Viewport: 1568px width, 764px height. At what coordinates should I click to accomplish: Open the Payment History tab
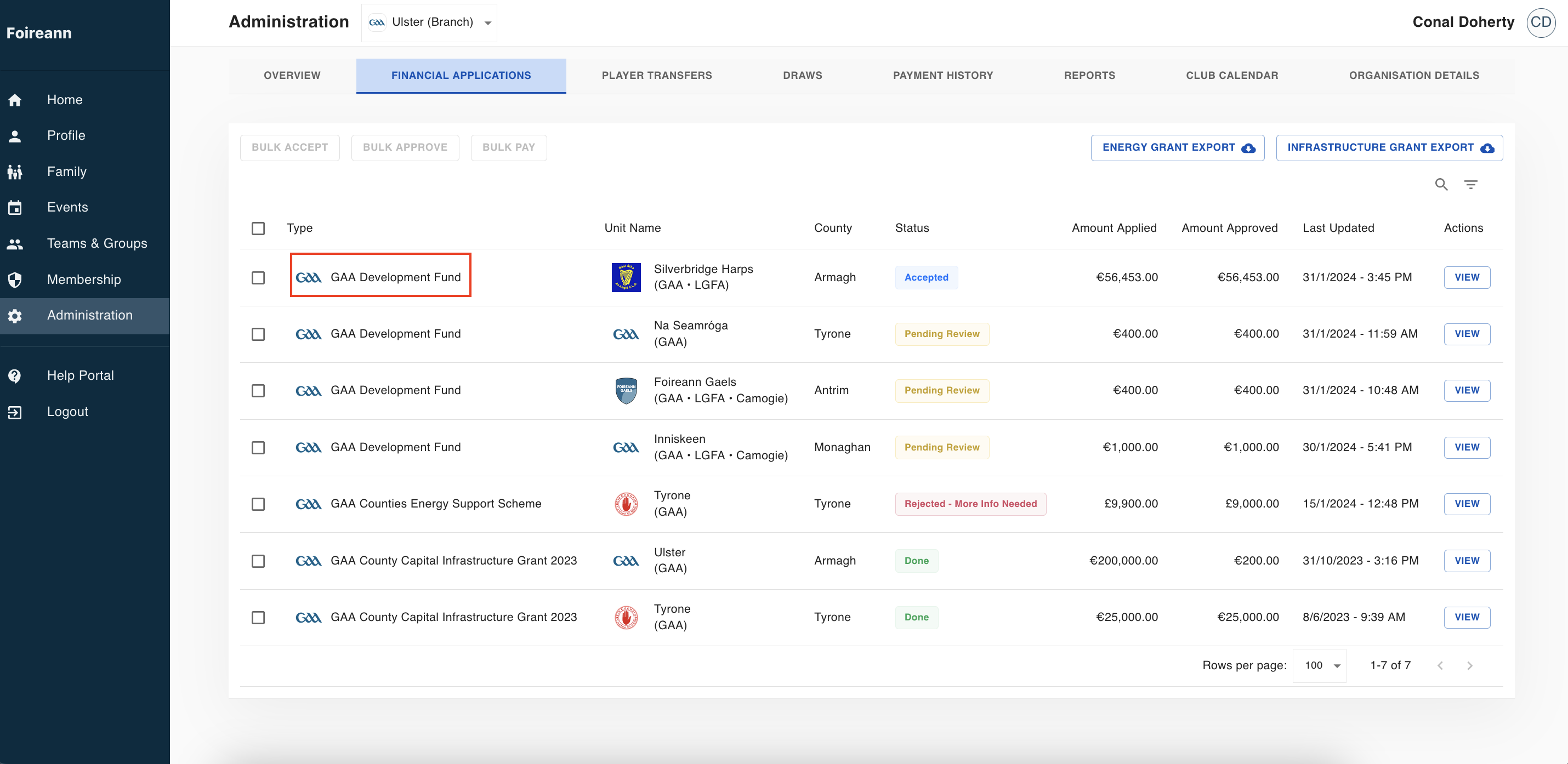[943, 76]
